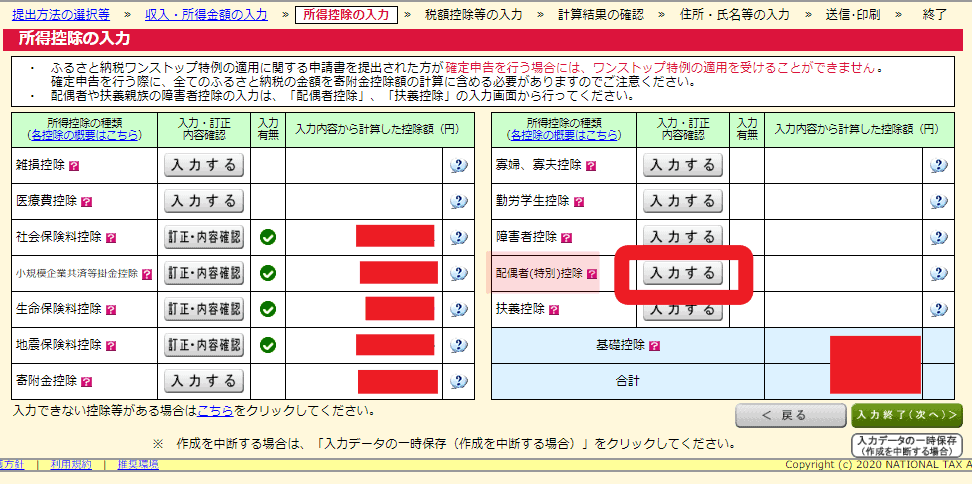Click blue question bubble in 勤労学生控除 row
This screenshot has width=972, height=484.
(939, 201)
